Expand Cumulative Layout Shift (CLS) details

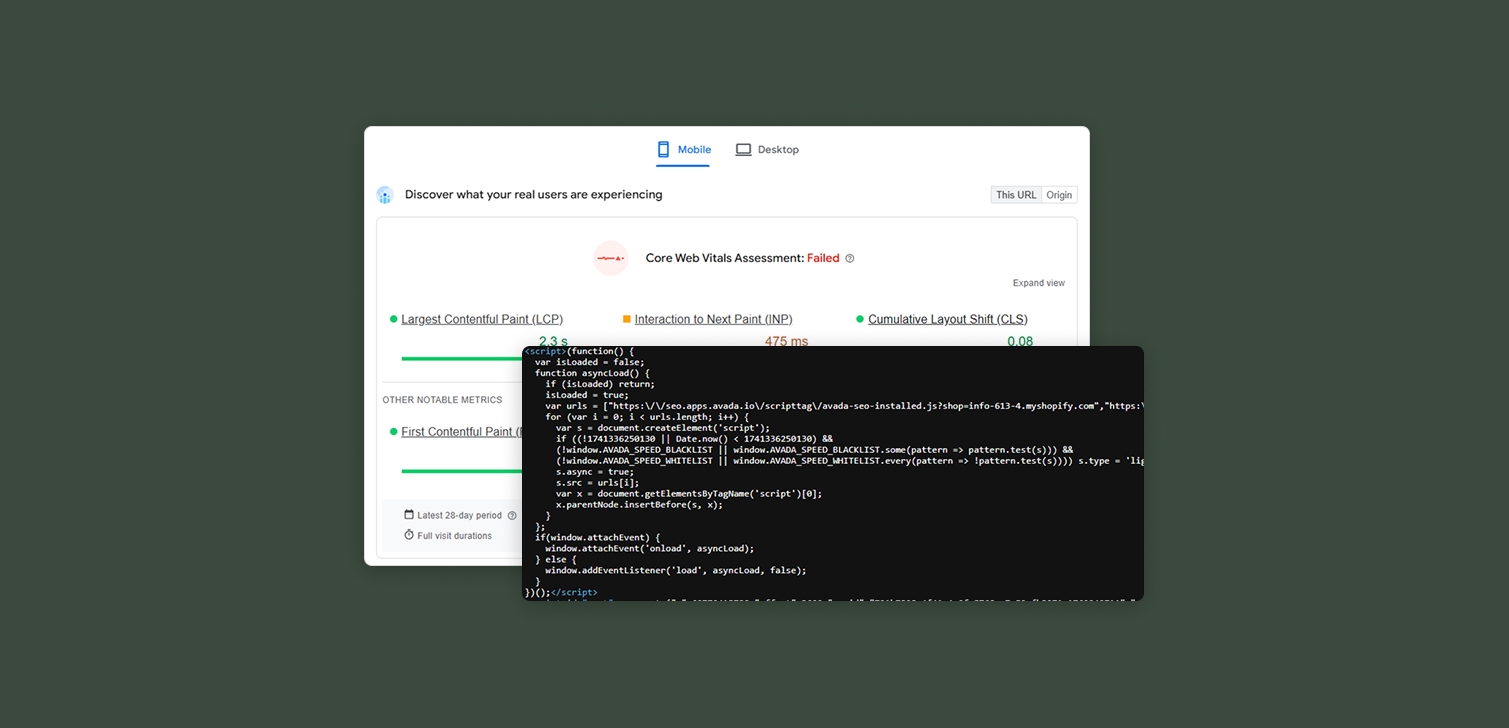[946, 318]
